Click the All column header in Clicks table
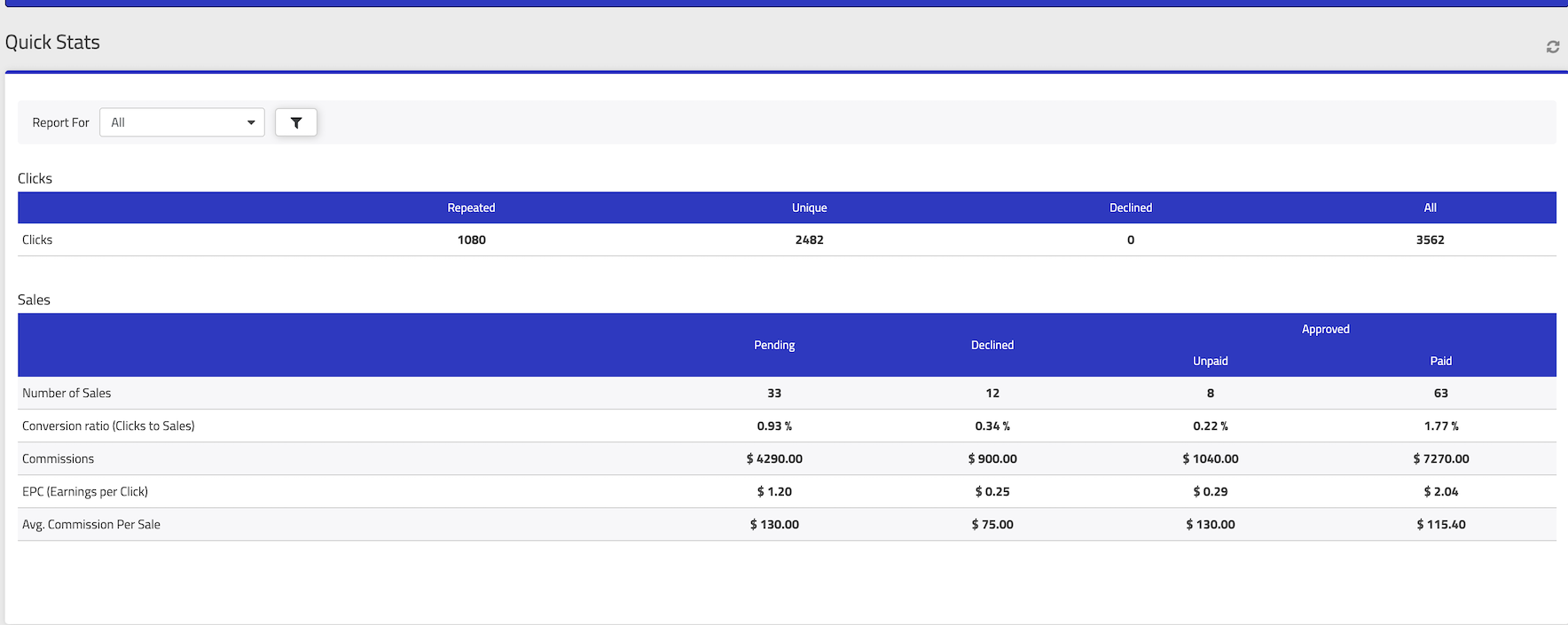 click(1430, 207)
